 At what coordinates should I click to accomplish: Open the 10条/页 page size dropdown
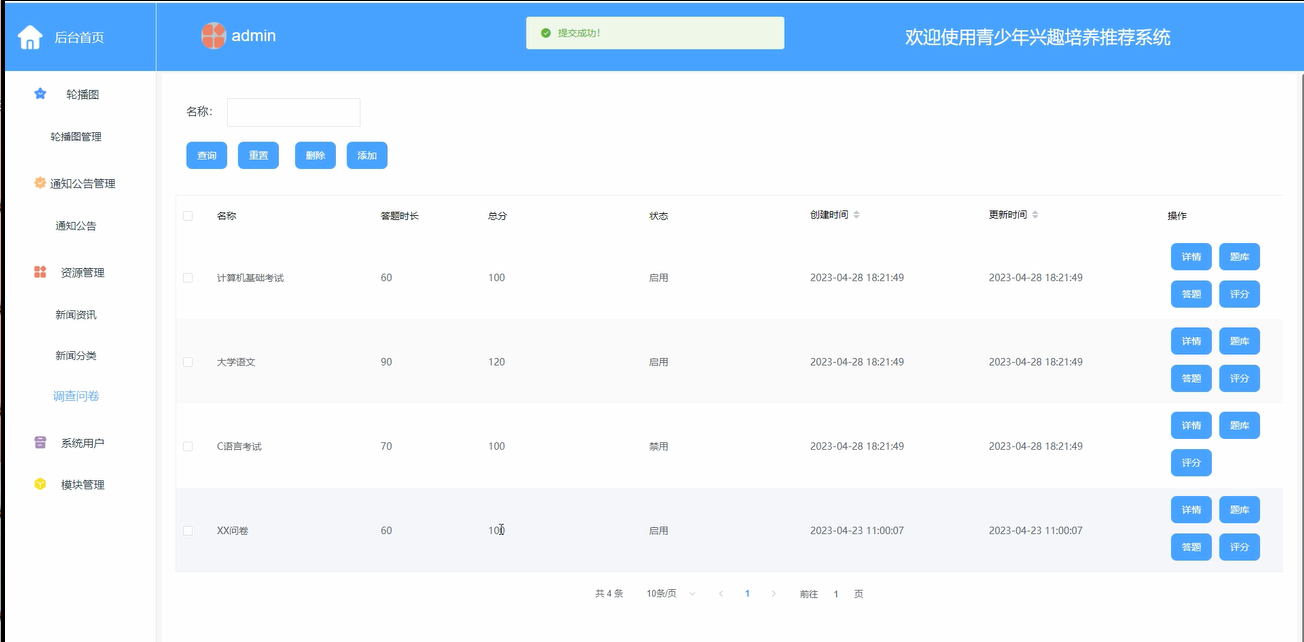[x=671, y=594]
